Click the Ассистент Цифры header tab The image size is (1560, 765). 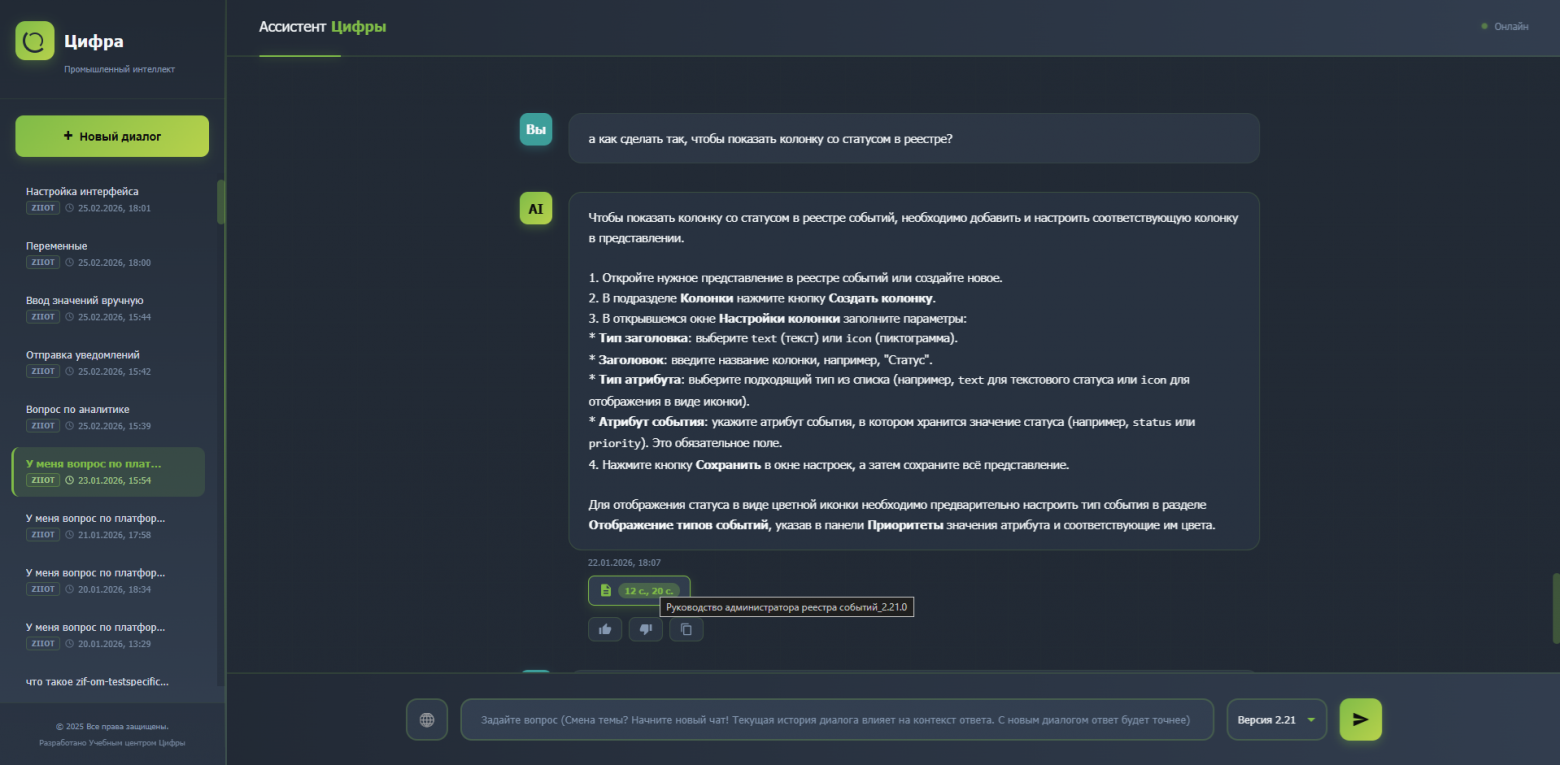click(x=322, y=27)
